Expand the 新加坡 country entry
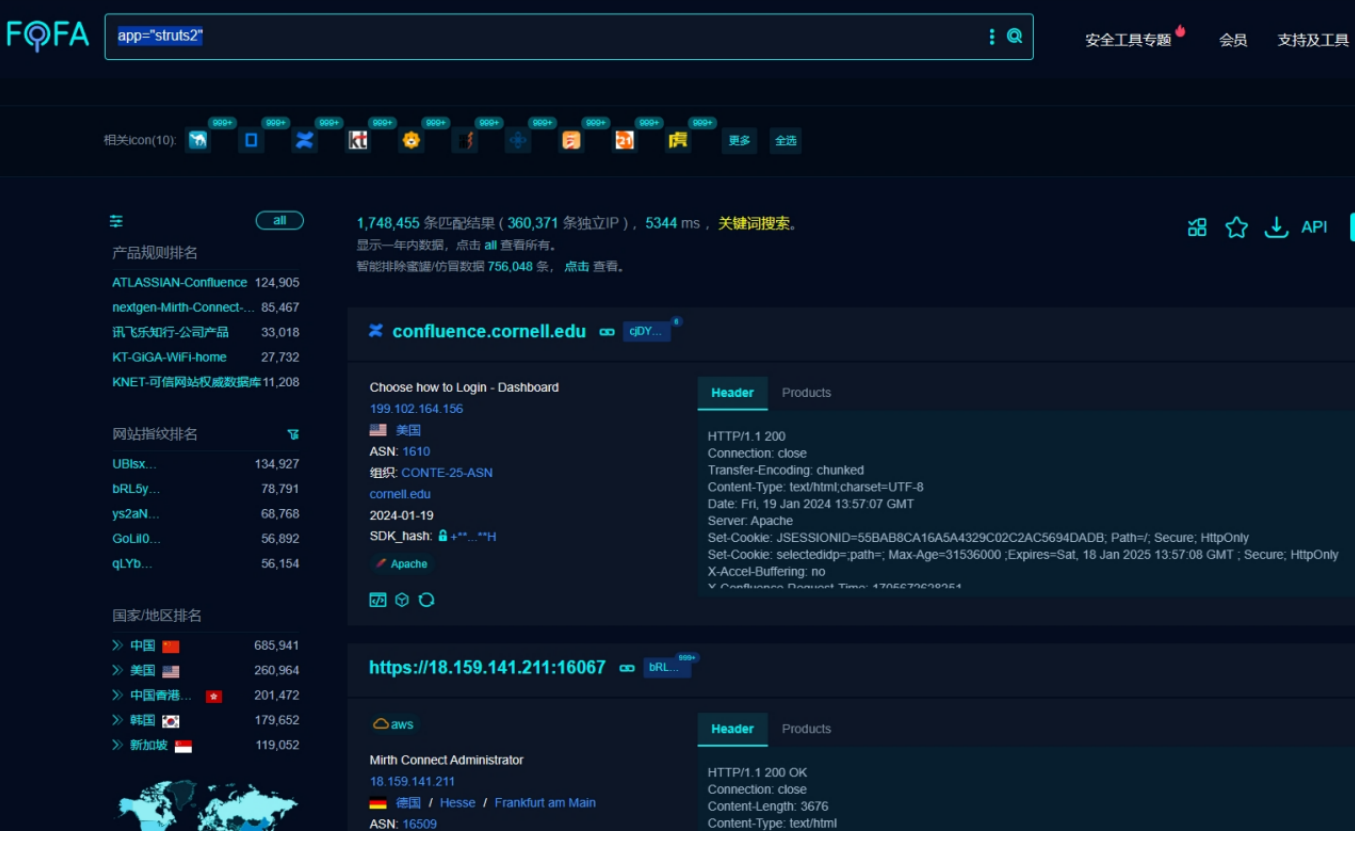 (117, 745)
